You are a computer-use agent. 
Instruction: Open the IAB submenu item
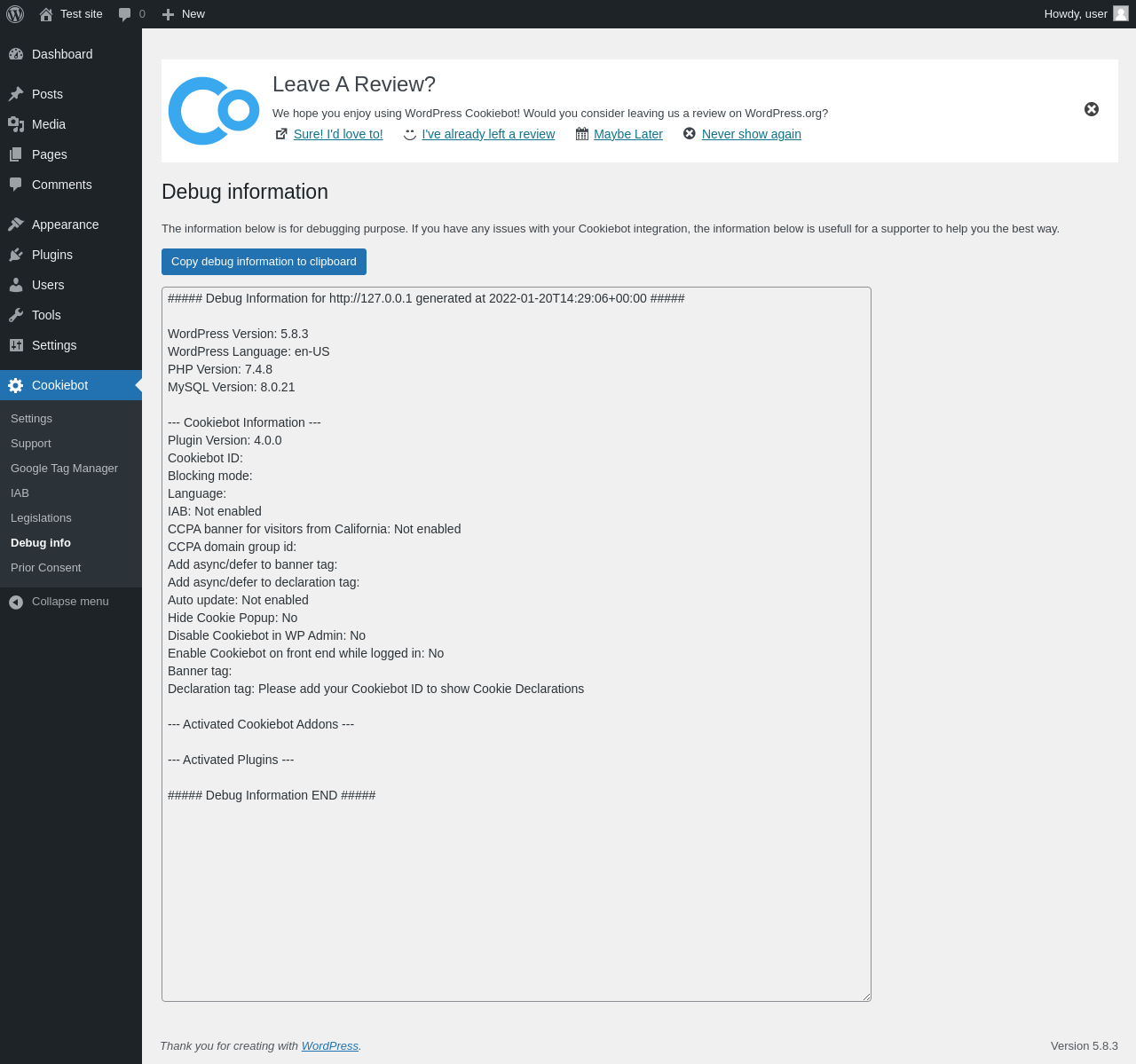71,493
